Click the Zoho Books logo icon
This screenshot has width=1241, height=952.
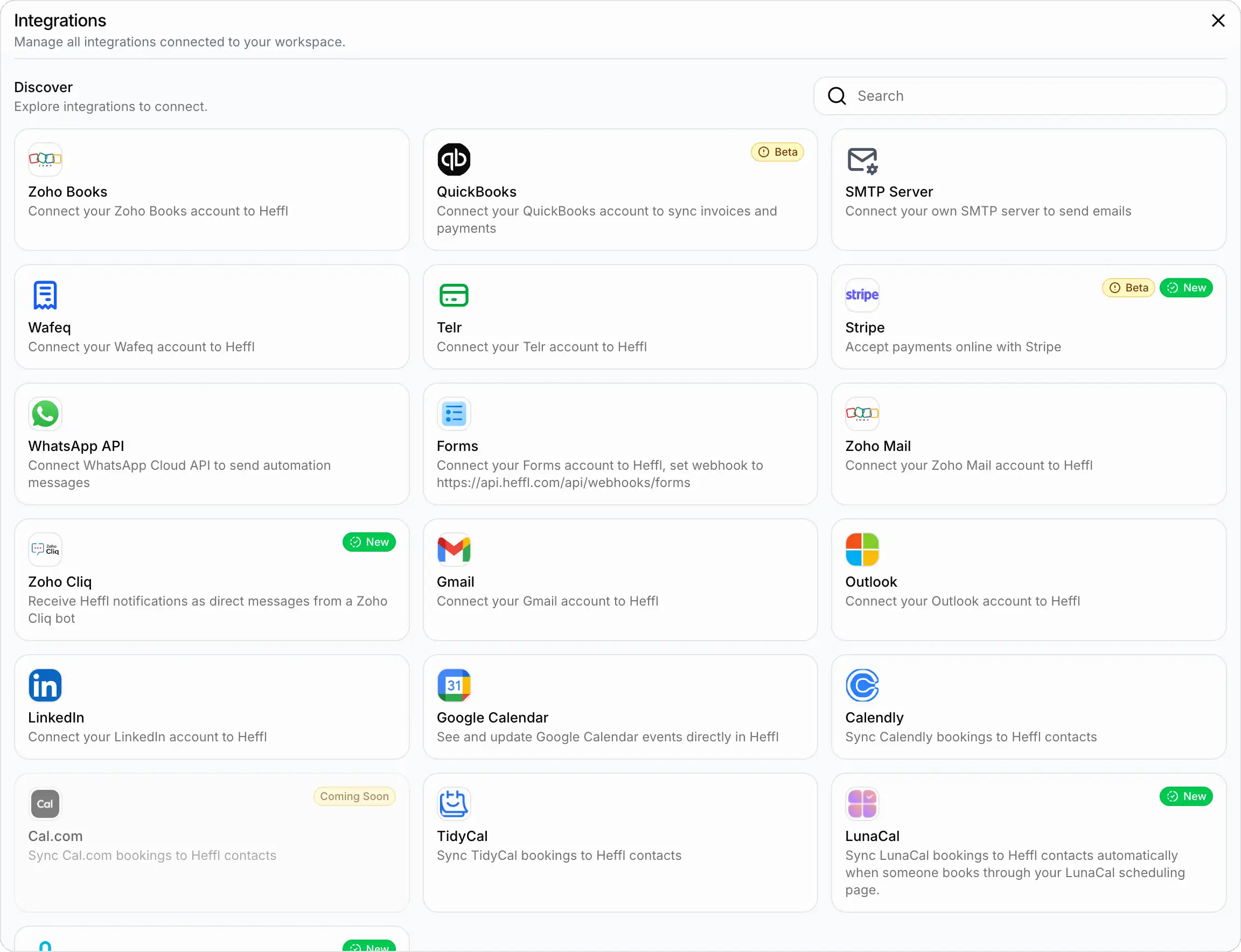click(45, 159)
